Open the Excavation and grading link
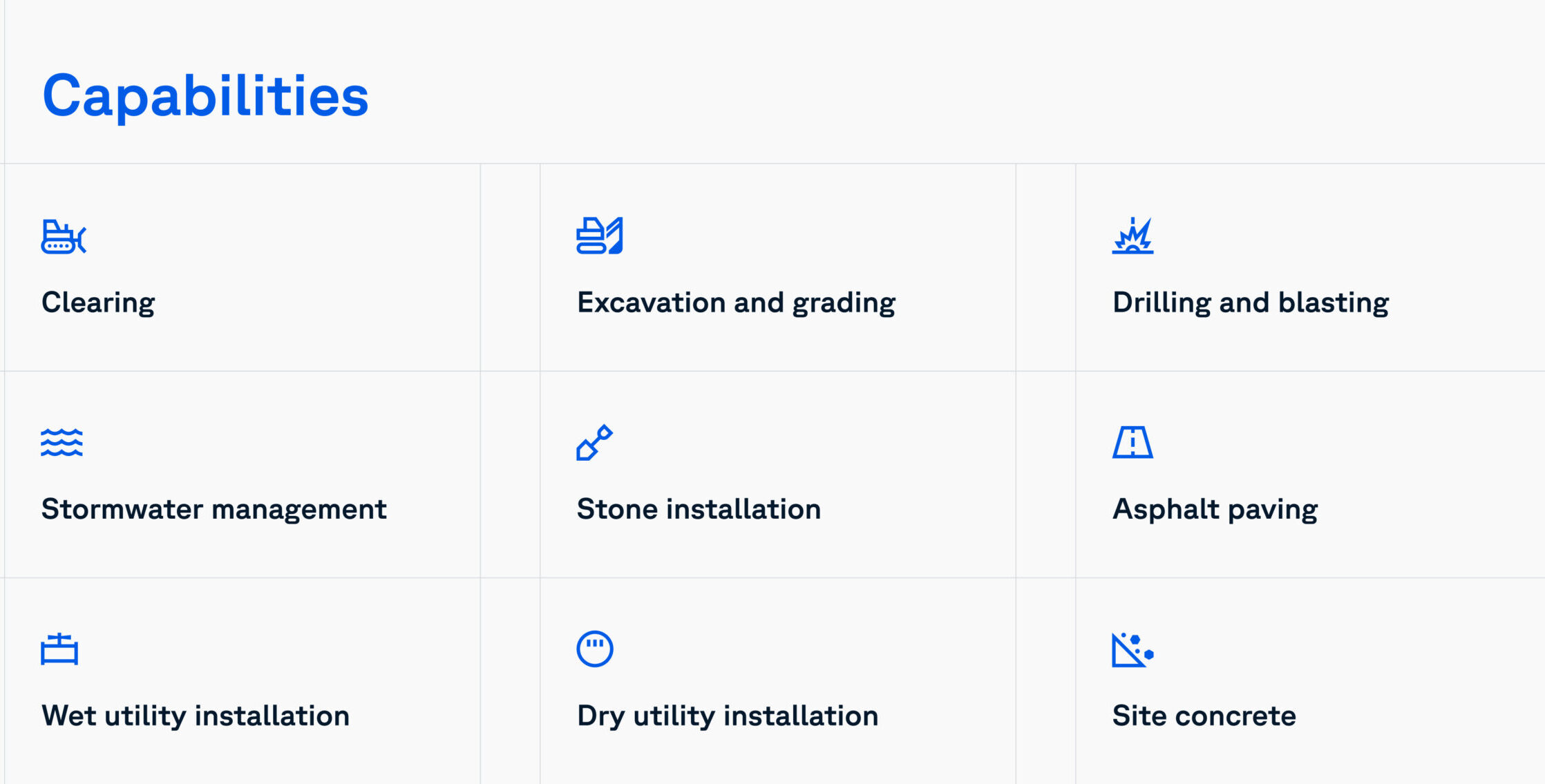 click(736, 303)
